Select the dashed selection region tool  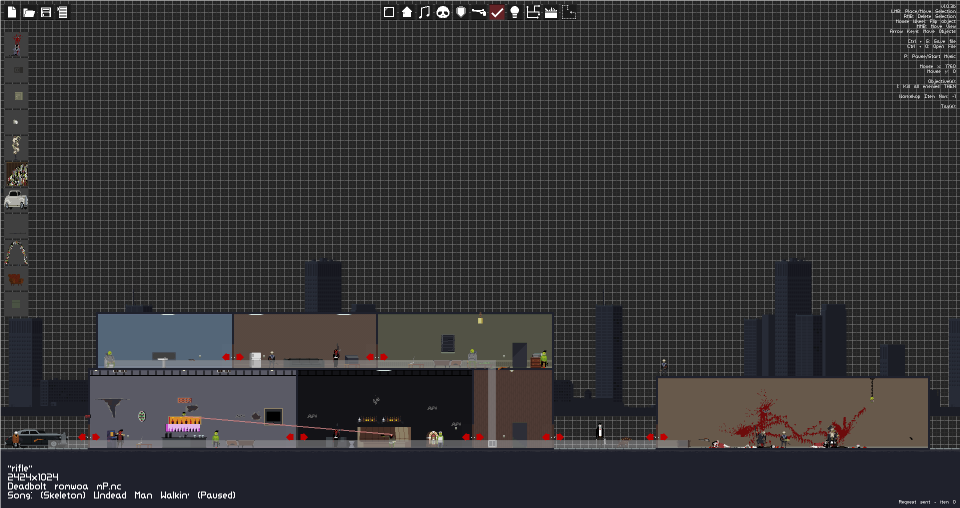pyautogui.click(x=569, y=12)
